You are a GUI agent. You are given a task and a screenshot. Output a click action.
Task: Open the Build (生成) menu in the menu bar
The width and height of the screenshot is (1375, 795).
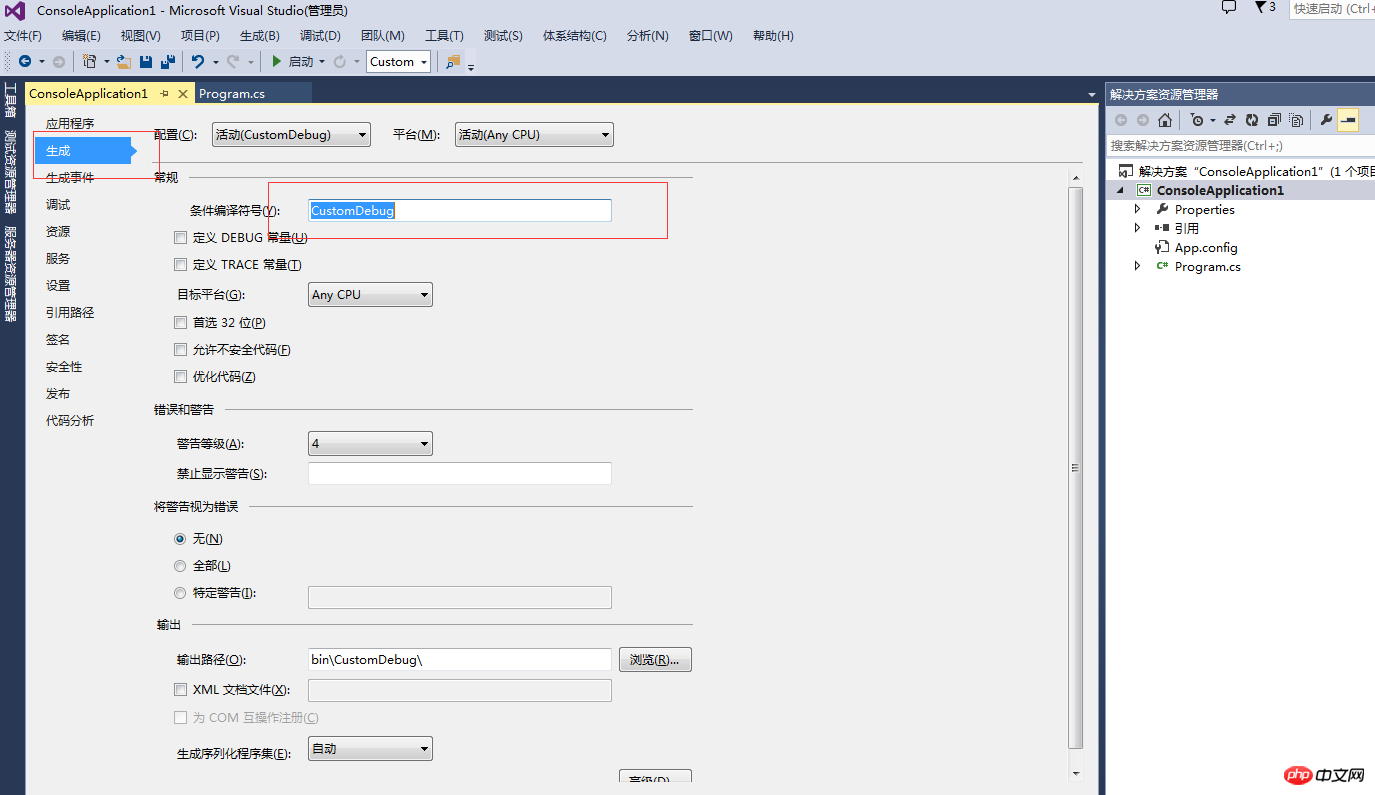[x=259, y=36]
